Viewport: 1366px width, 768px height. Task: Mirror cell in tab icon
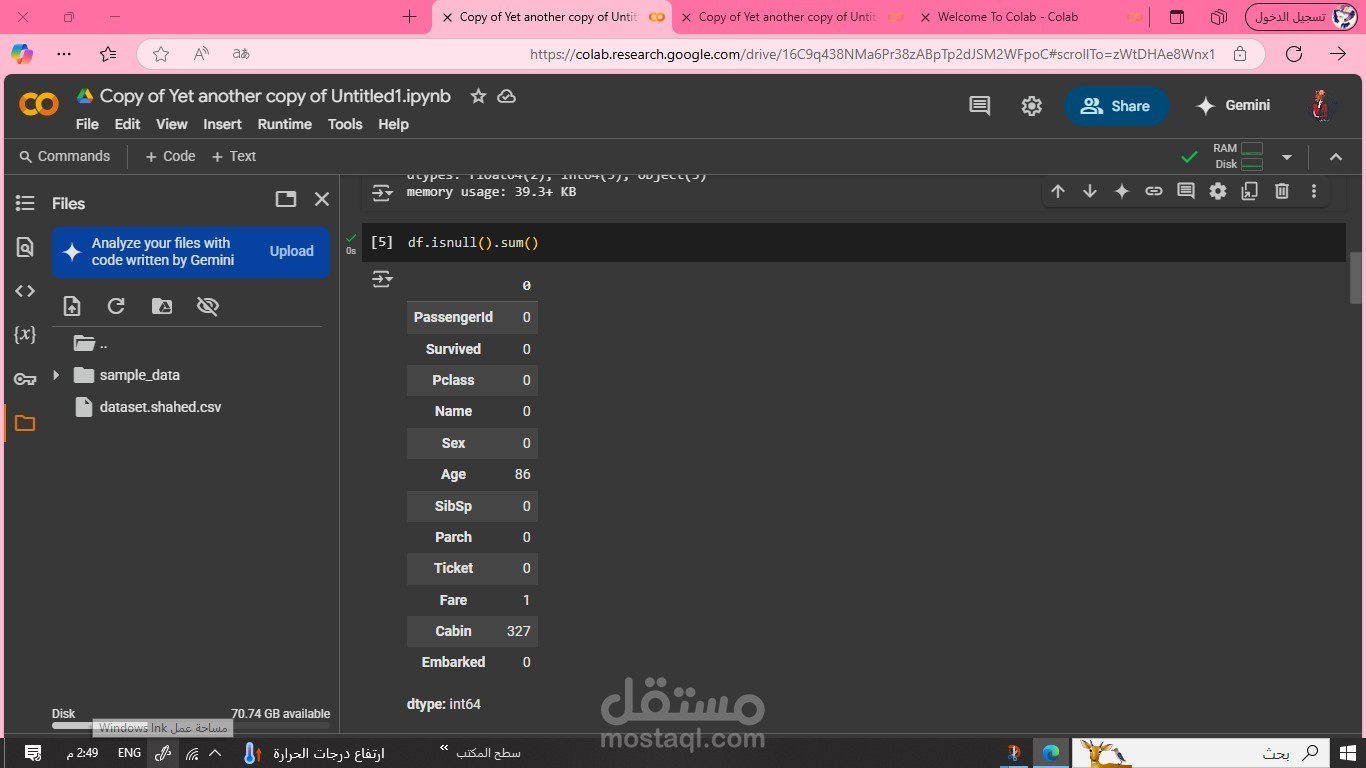[1250, 191]
